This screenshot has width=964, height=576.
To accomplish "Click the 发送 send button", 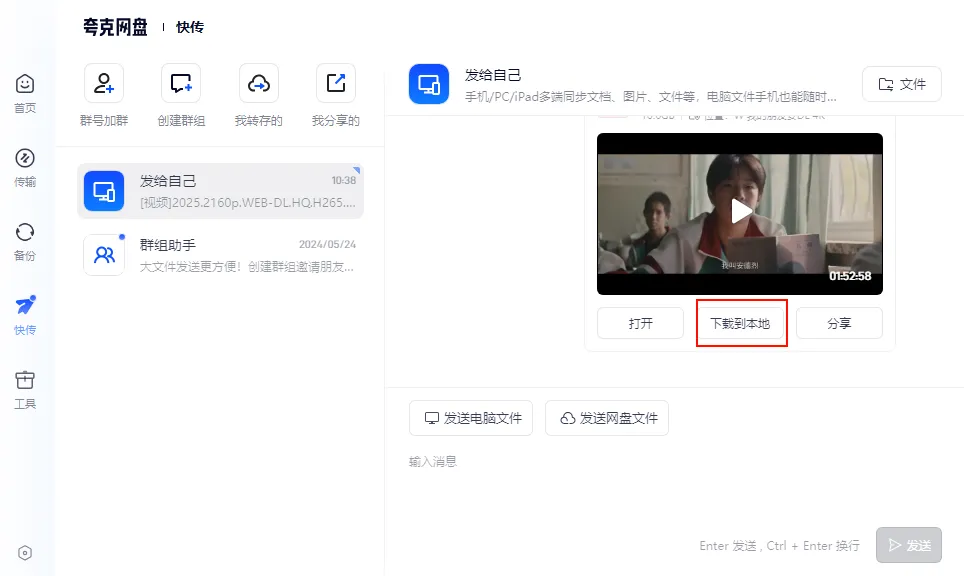I will click(909, 545).
